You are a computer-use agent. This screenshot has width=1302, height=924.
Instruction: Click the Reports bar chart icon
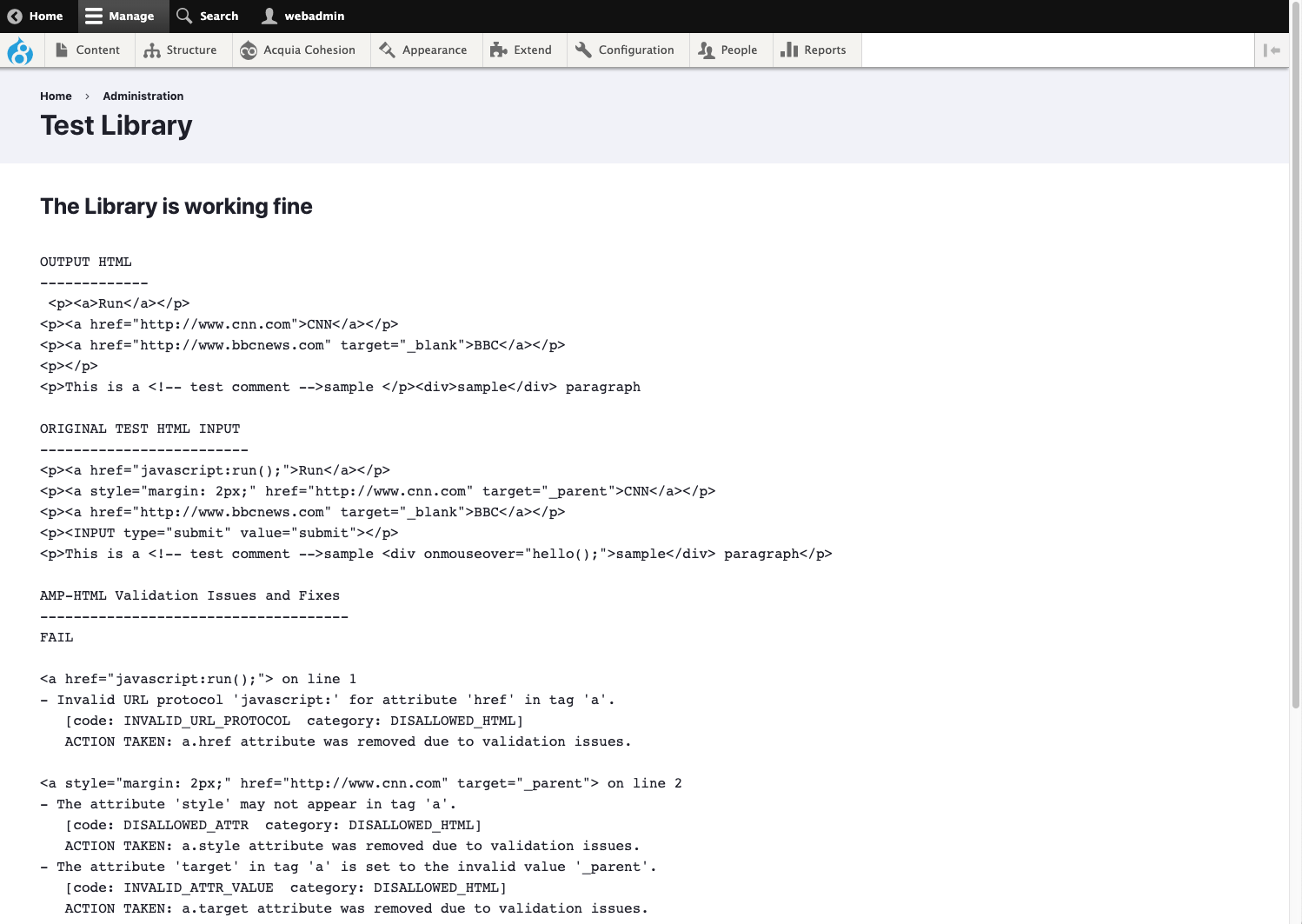pyautogui.click(x=788, y=50)
